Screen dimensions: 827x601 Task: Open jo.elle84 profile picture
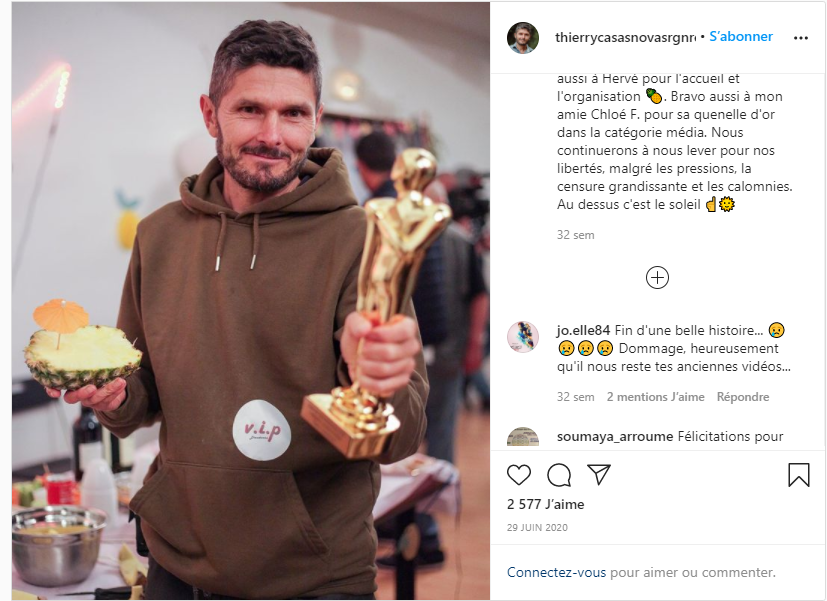(x=523, y=337)
